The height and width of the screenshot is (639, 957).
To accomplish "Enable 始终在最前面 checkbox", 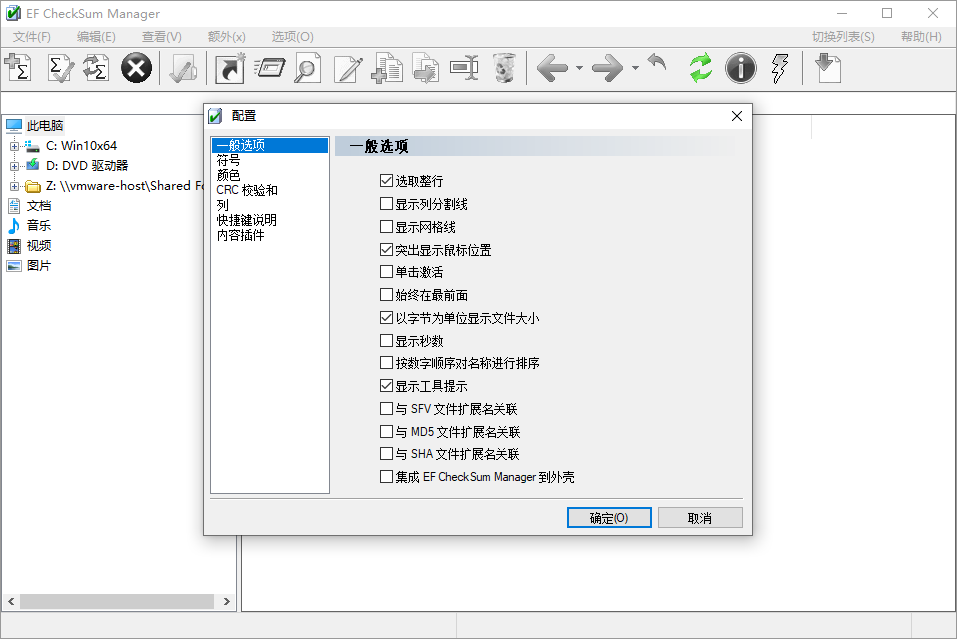I will click(386, 295).
